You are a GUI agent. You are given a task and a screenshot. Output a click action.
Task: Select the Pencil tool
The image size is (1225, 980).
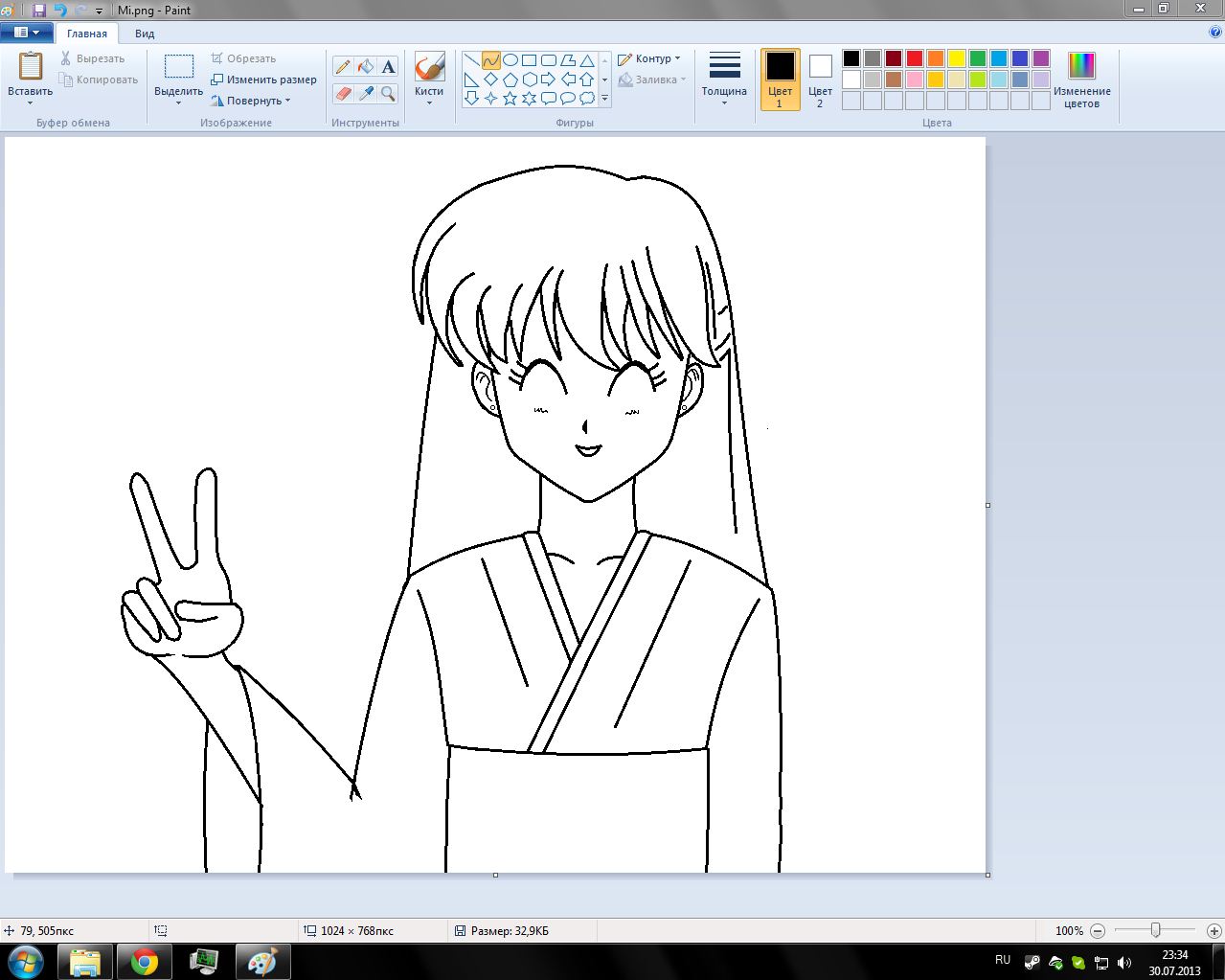click(x=343, y=66)
